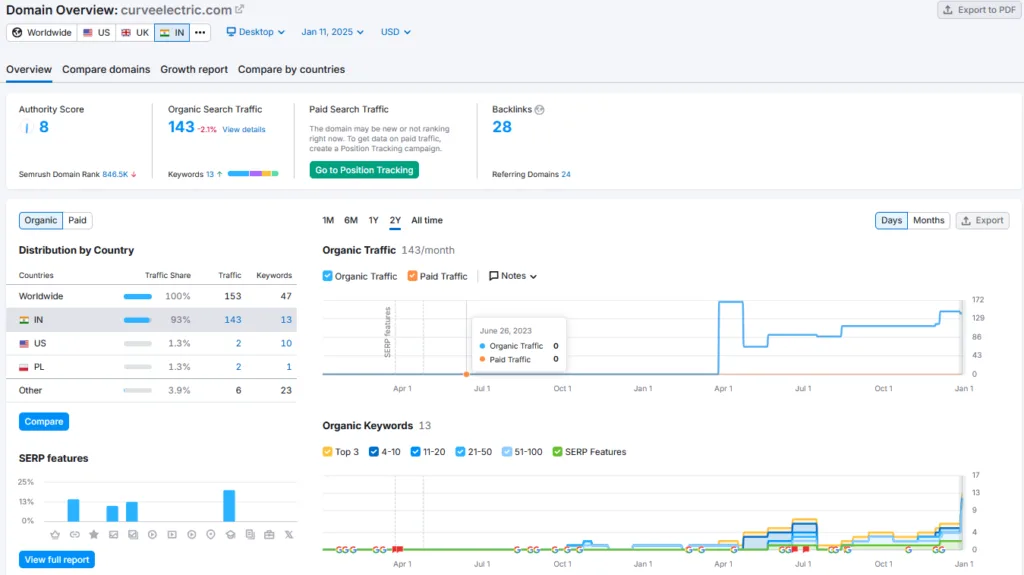This screenshot has height=575, width=1024.
Task: Click India flag in Distribution by Country table
Action: (24, 320)
